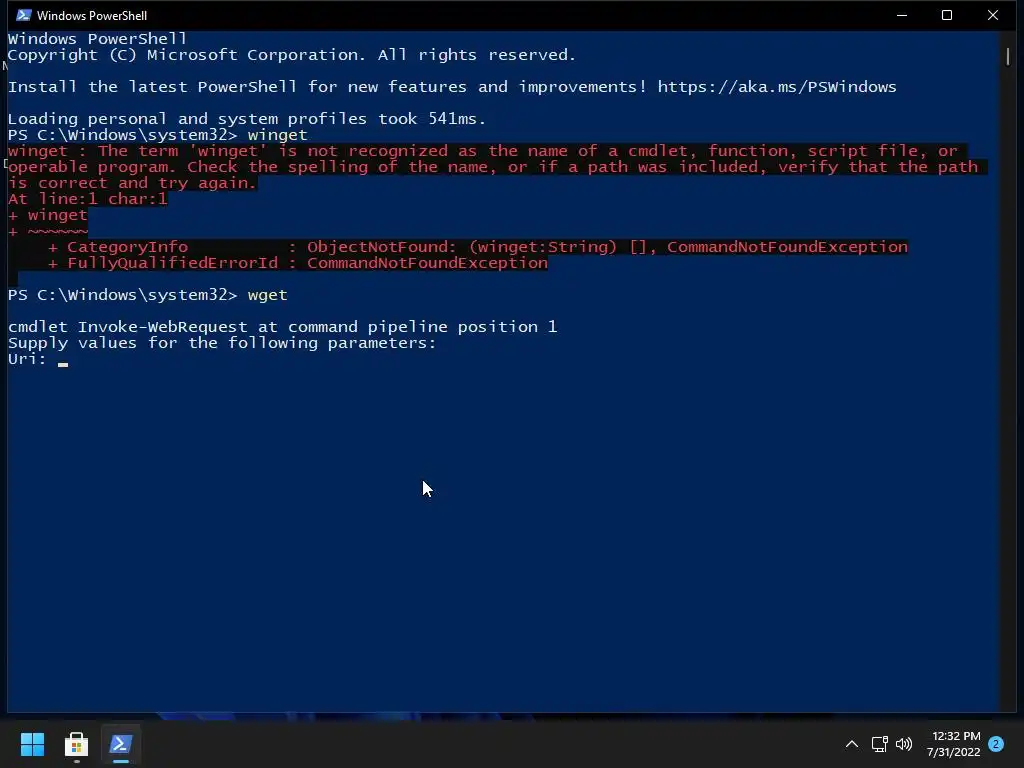Image resolution: width=1024 pixels, height=768 pixels.
Task: Minimize the Windows PowerShell window
Action: [x=902, y=15]
